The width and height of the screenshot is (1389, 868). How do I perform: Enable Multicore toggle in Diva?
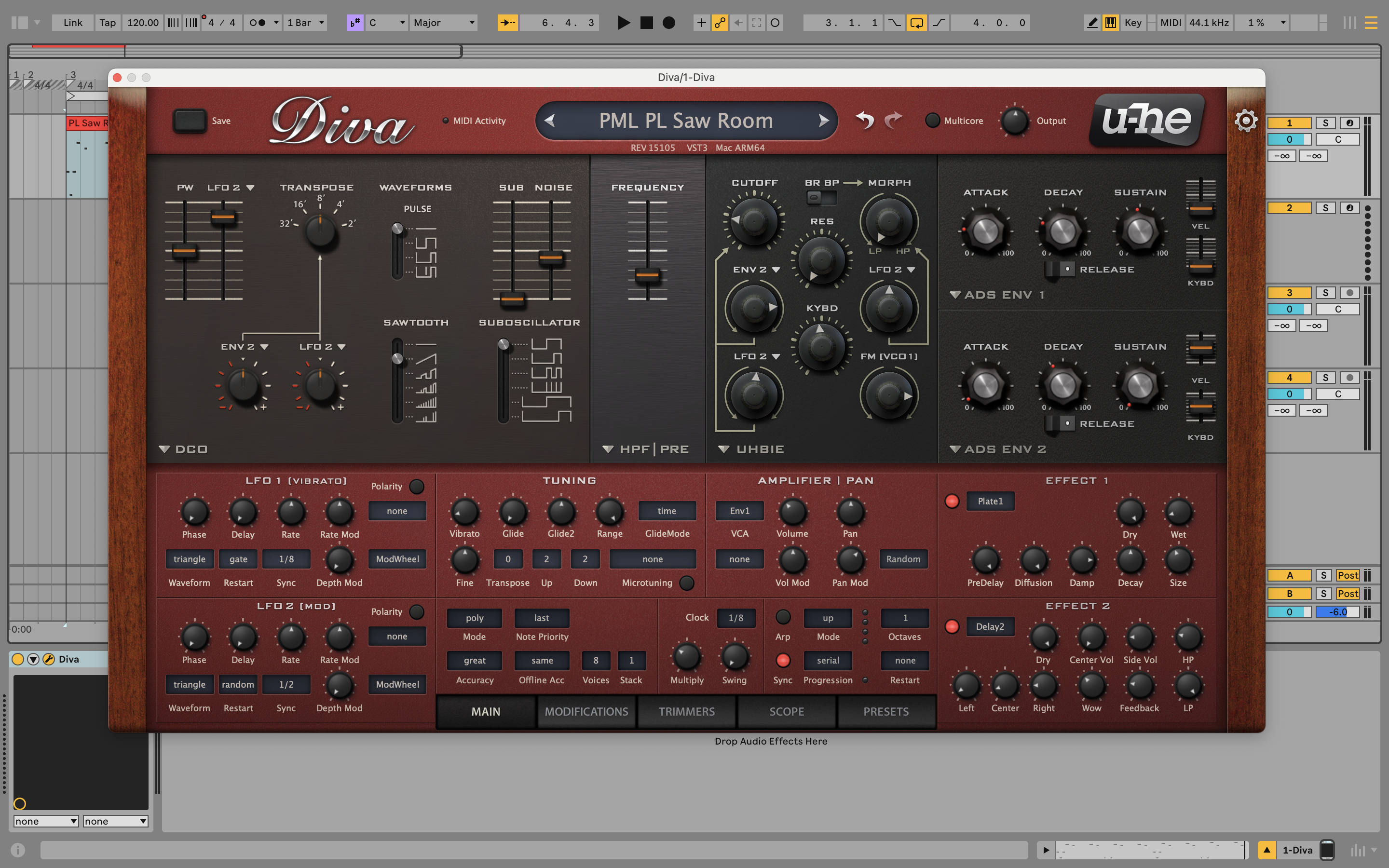[933, 121]
